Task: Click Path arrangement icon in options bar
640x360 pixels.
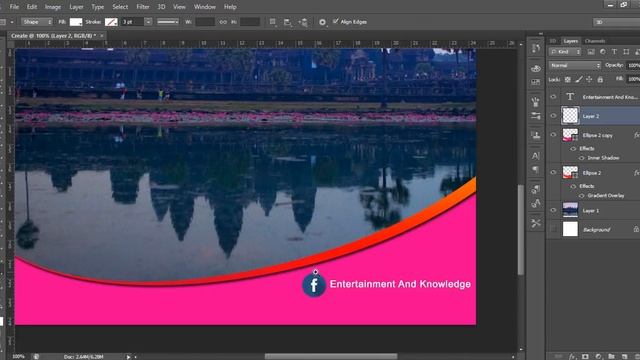Action: click(x=303, y=22)
